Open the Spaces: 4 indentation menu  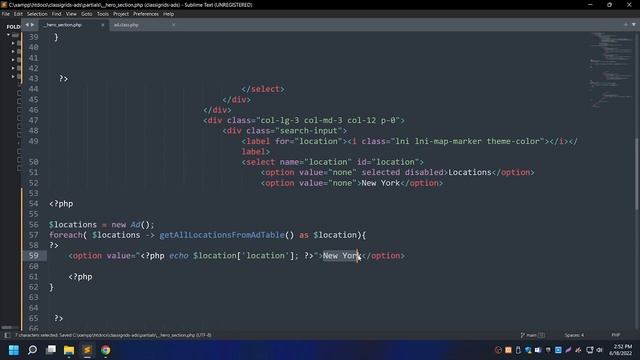(574, 335)
